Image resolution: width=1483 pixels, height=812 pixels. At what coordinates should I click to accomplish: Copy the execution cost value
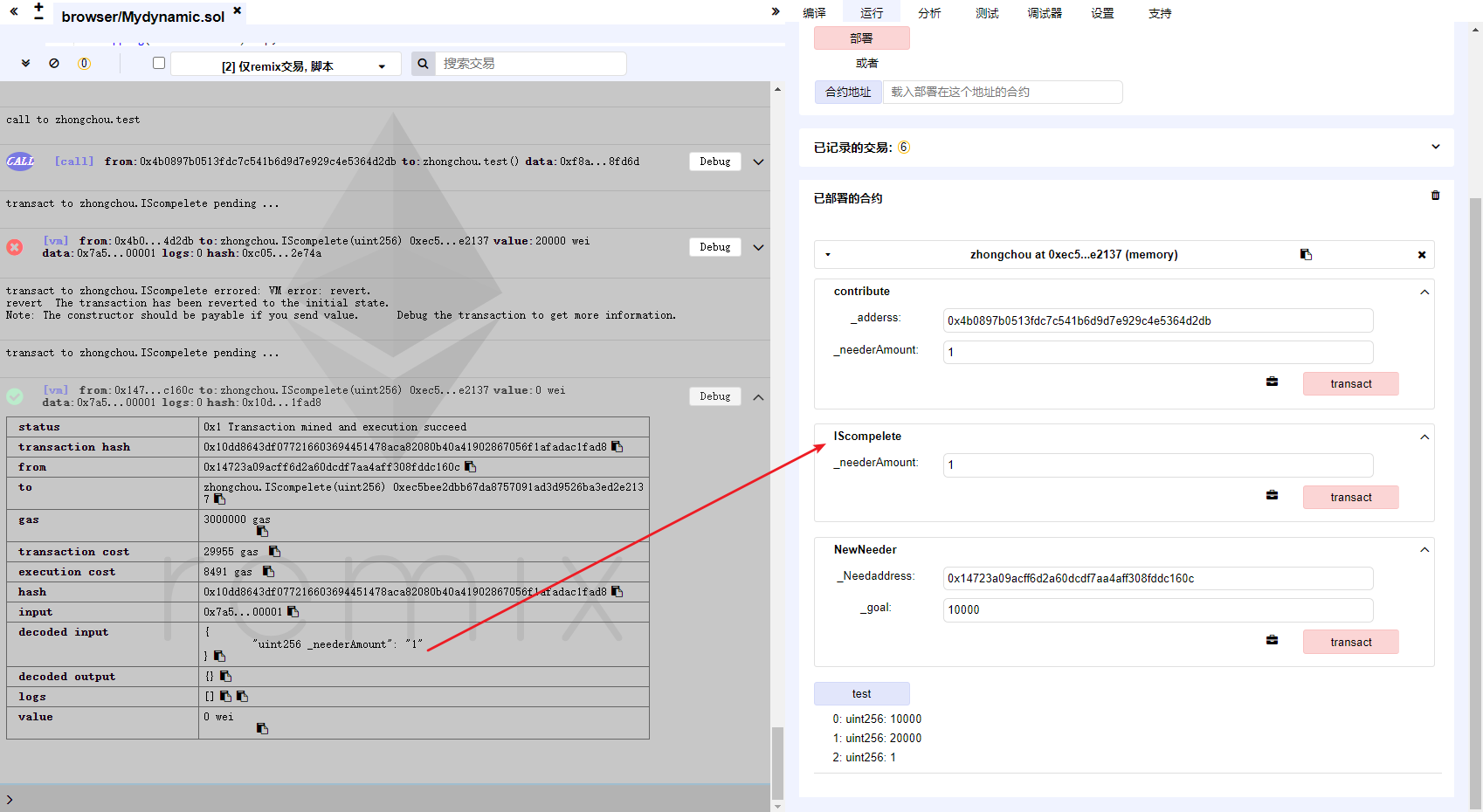(x=268, y=572)
